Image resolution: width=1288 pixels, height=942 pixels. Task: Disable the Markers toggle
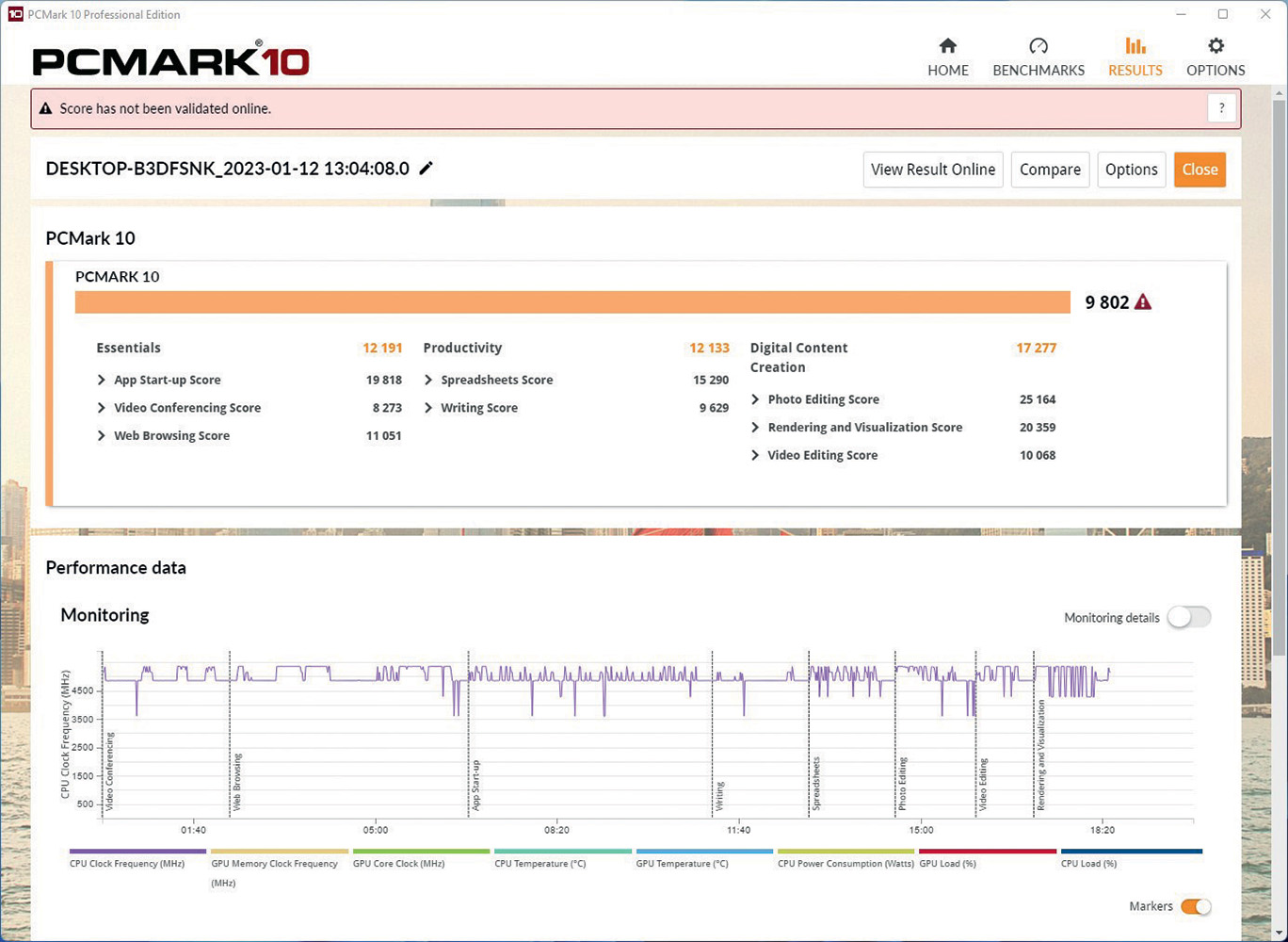(x=1196, y=906)
